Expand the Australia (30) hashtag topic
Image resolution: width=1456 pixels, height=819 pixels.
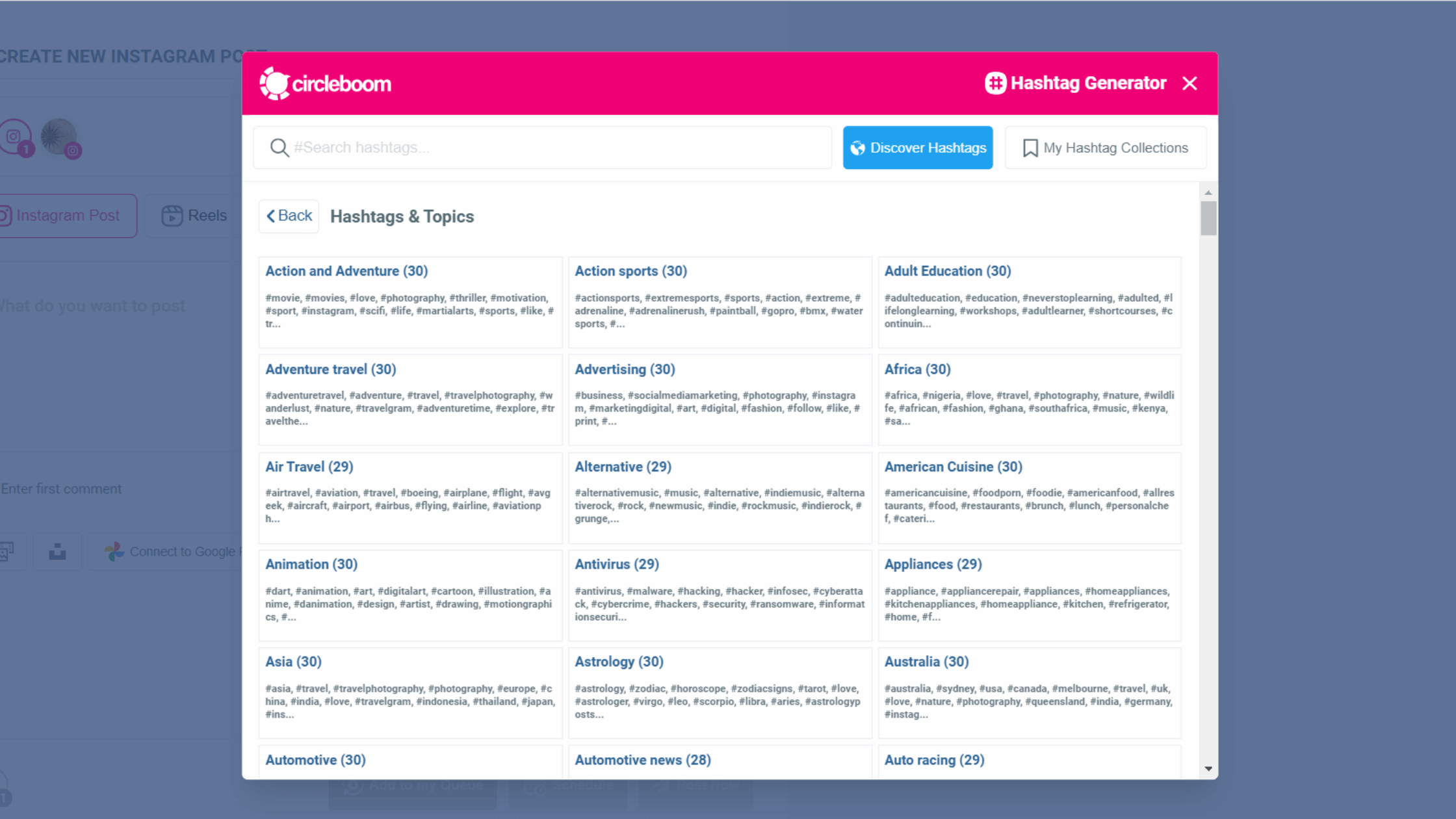click(x=927, y=662)
